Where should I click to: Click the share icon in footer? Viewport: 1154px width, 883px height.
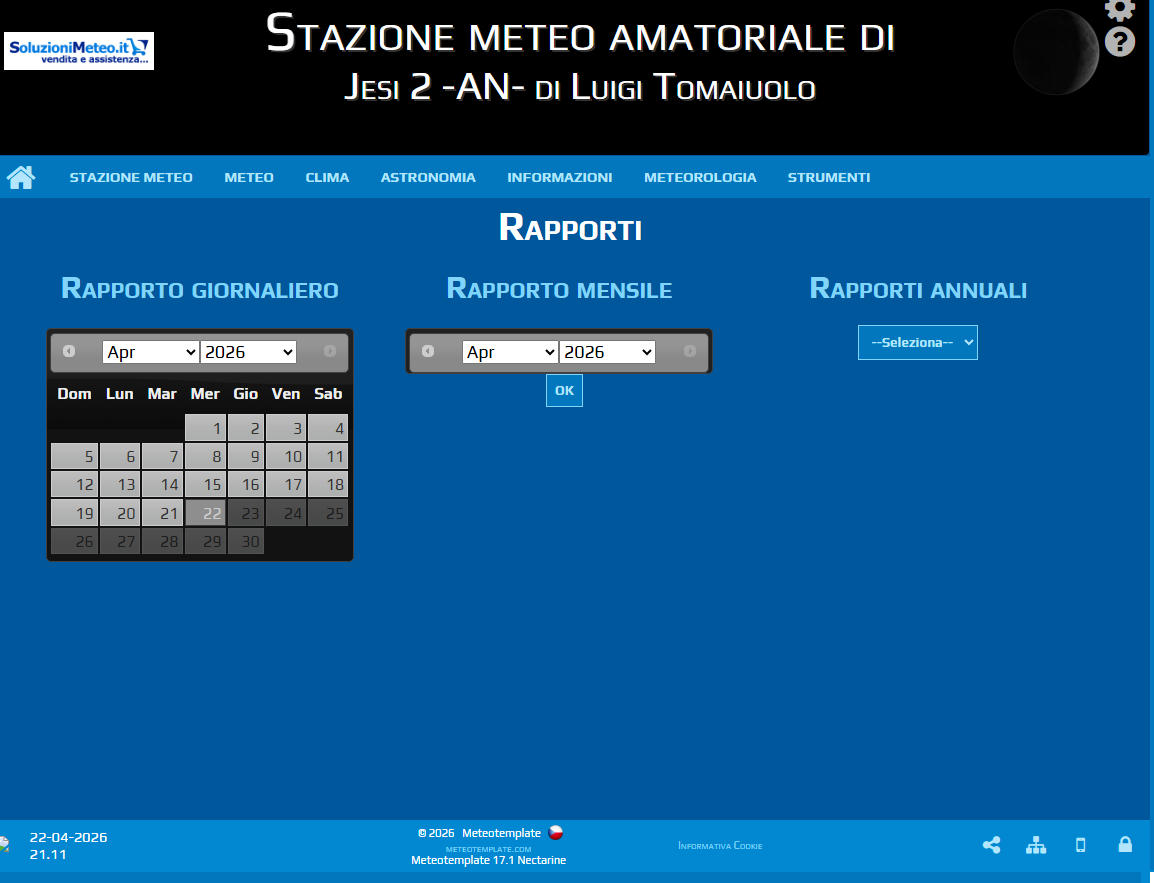991,845
